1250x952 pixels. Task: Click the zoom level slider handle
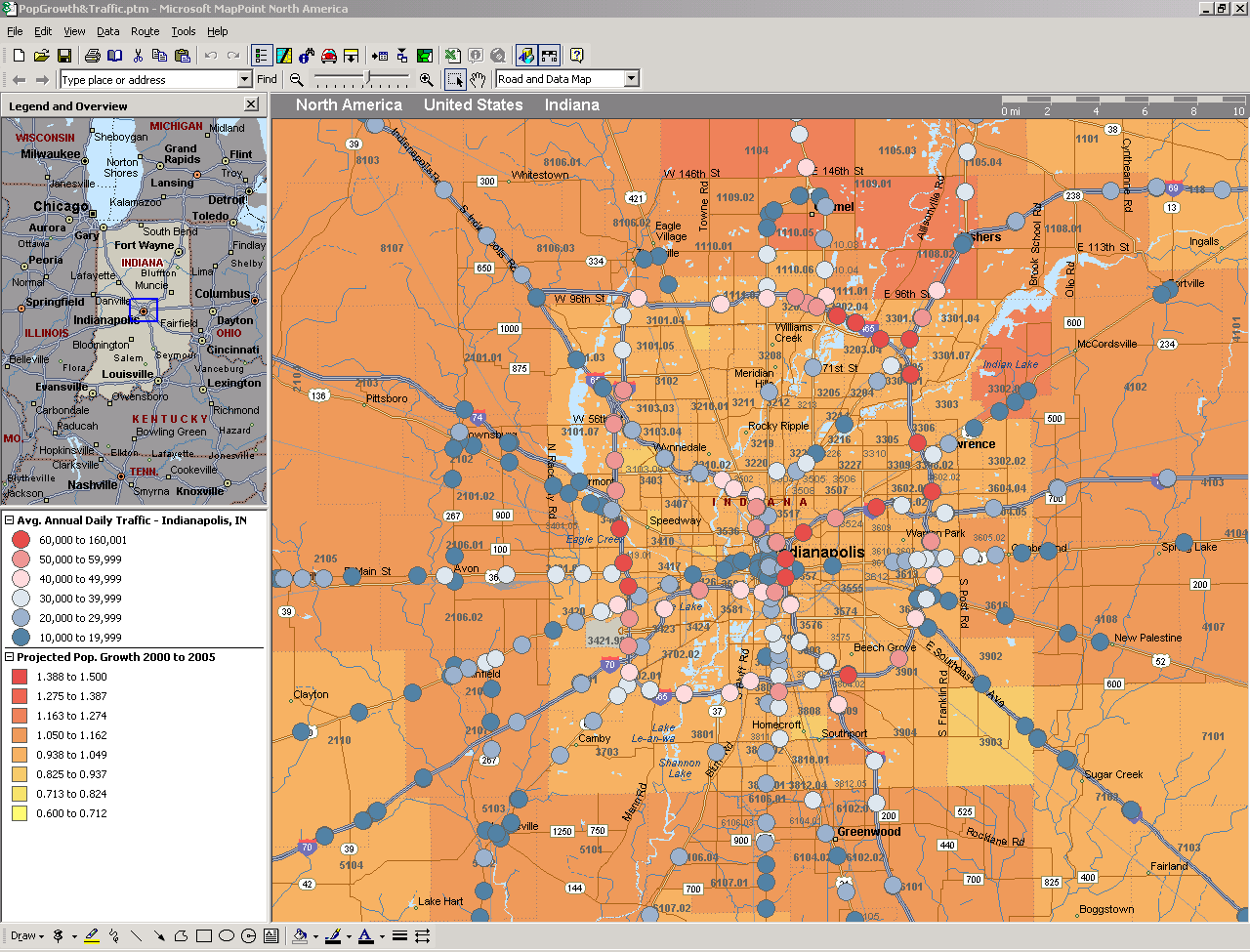pyautogui.click(x=367, y=78)
